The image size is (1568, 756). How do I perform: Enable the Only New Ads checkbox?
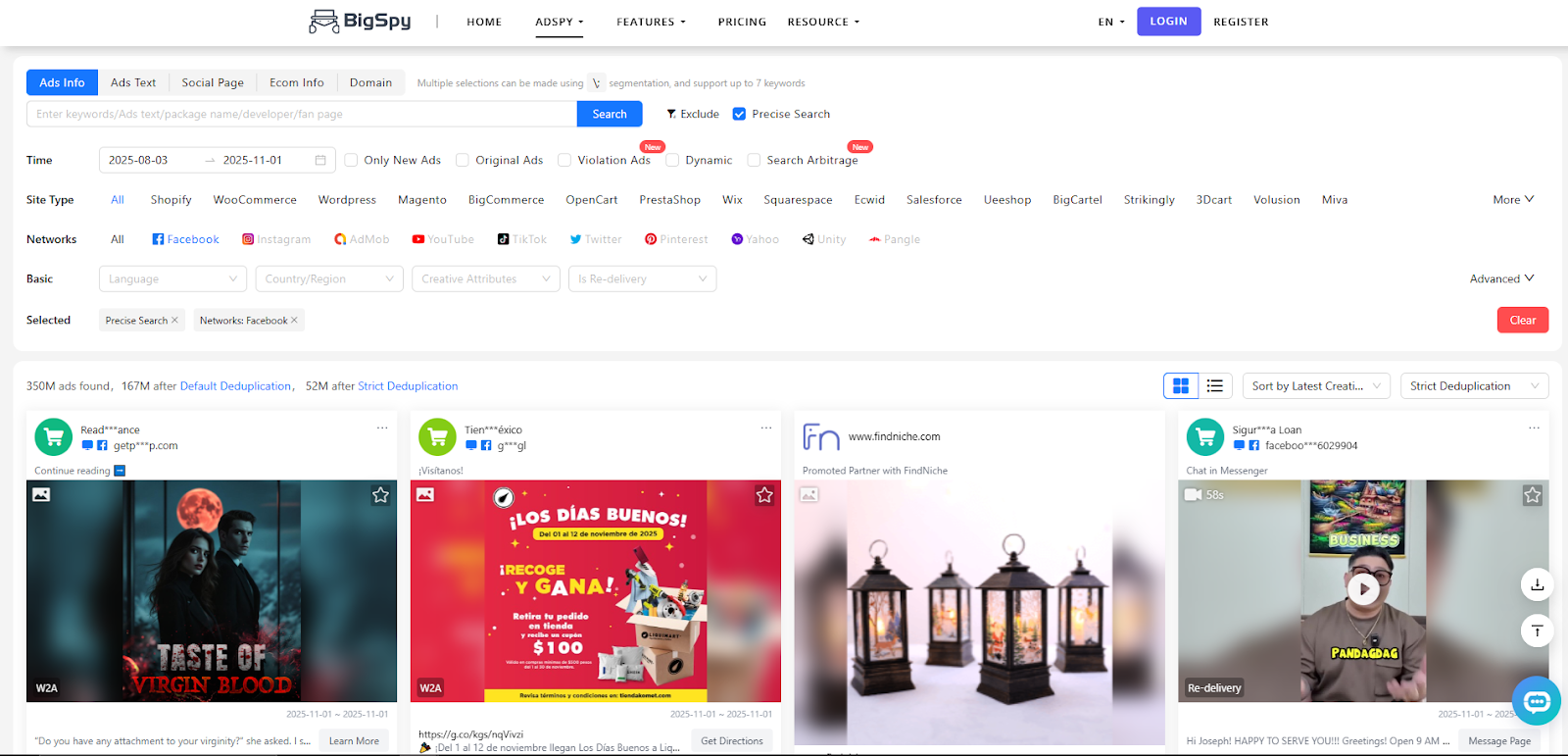click(351, 160)
